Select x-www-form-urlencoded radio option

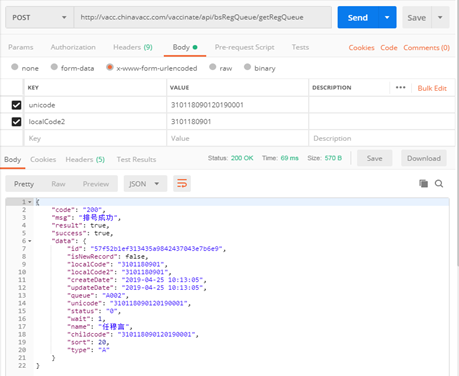point(110,67)
